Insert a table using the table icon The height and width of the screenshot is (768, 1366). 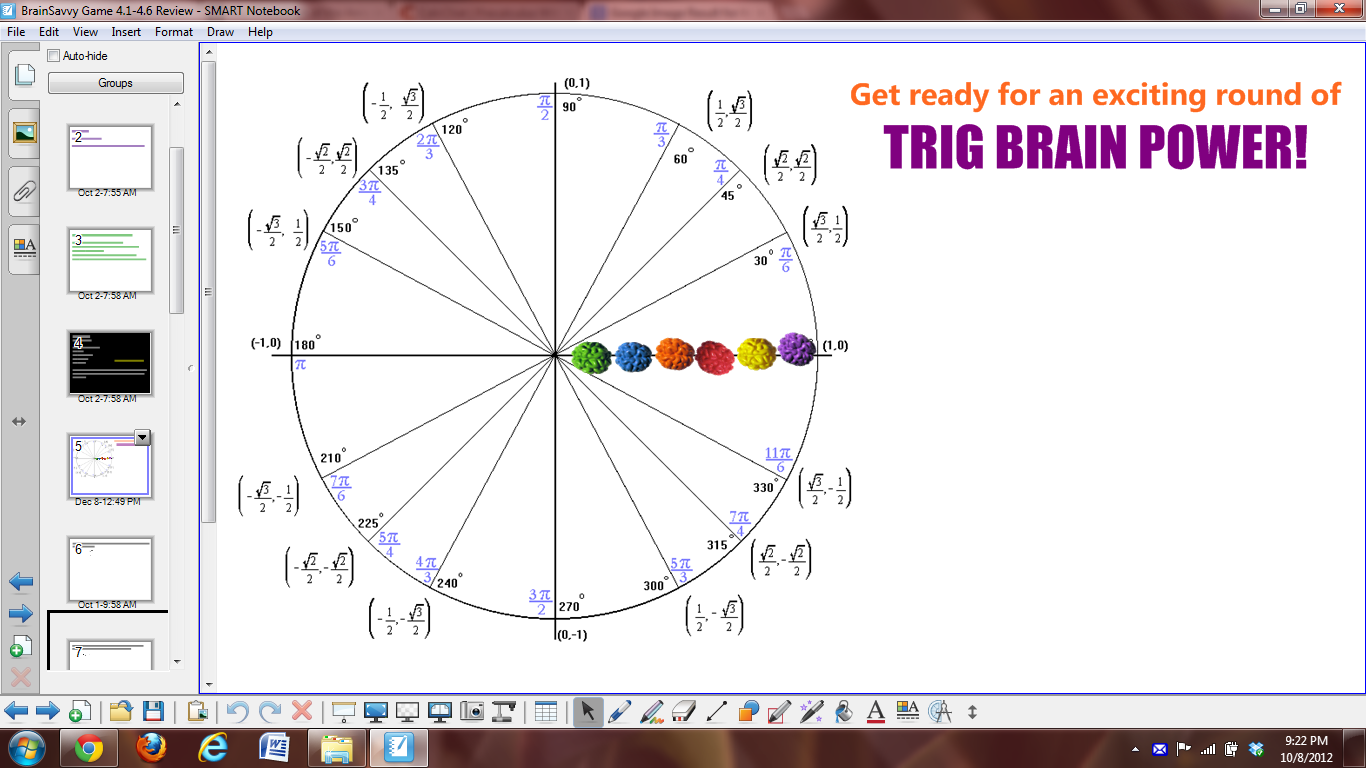pos(544,710)
